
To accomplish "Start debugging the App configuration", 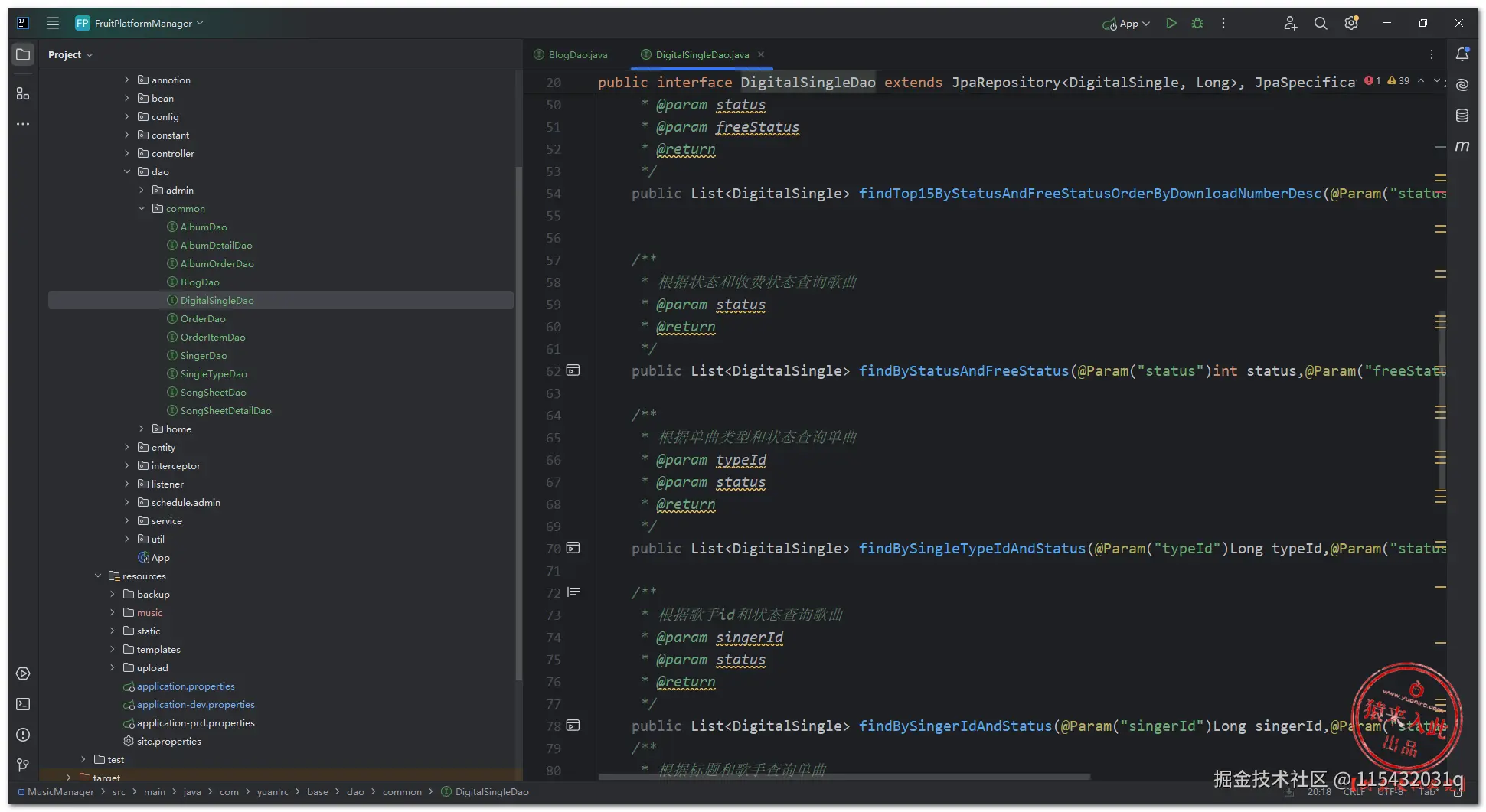I will 1197,23.
